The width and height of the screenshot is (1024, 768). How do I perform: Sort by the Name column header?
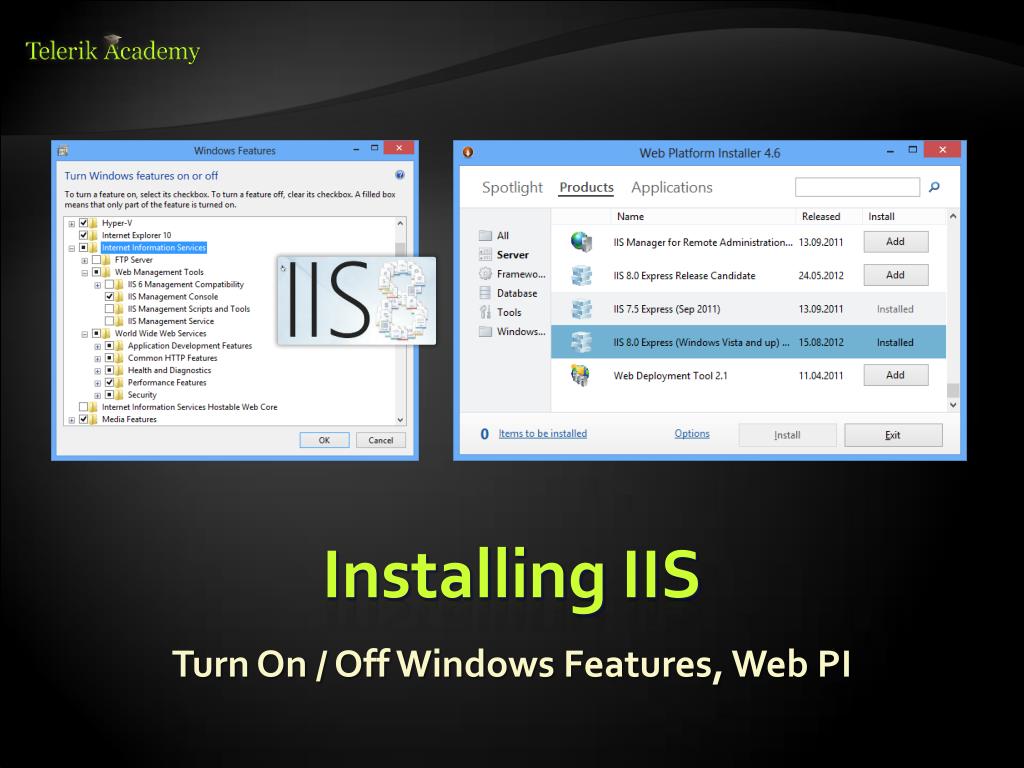click(630, 216)
